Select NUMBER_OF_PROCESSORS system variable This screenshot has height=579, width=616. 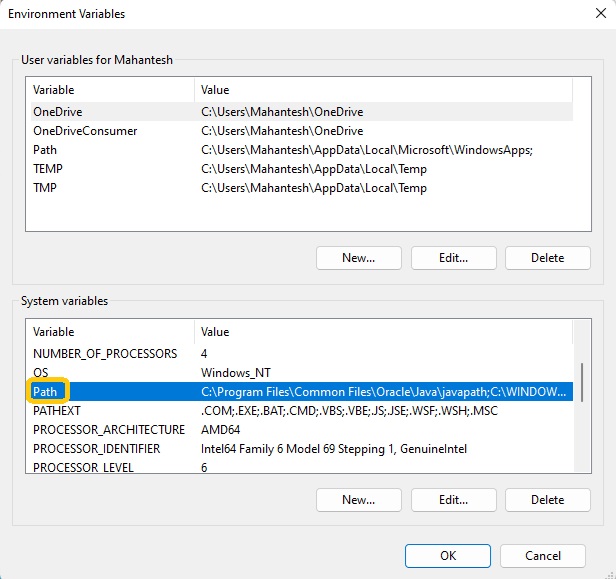(302, 354)
